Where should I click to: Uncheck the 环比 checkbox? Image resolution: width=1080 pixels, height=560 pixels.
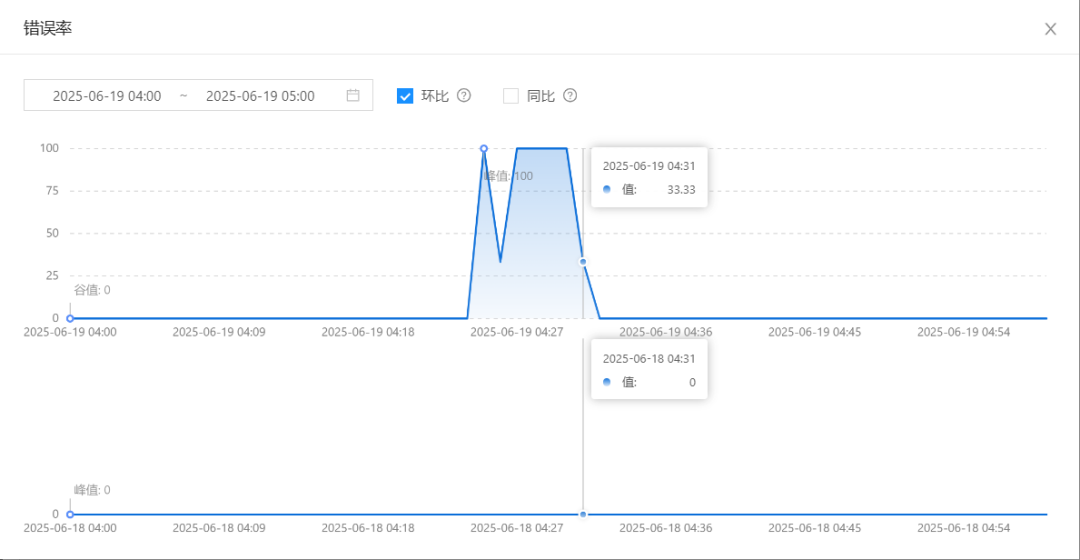pos(405,96)
